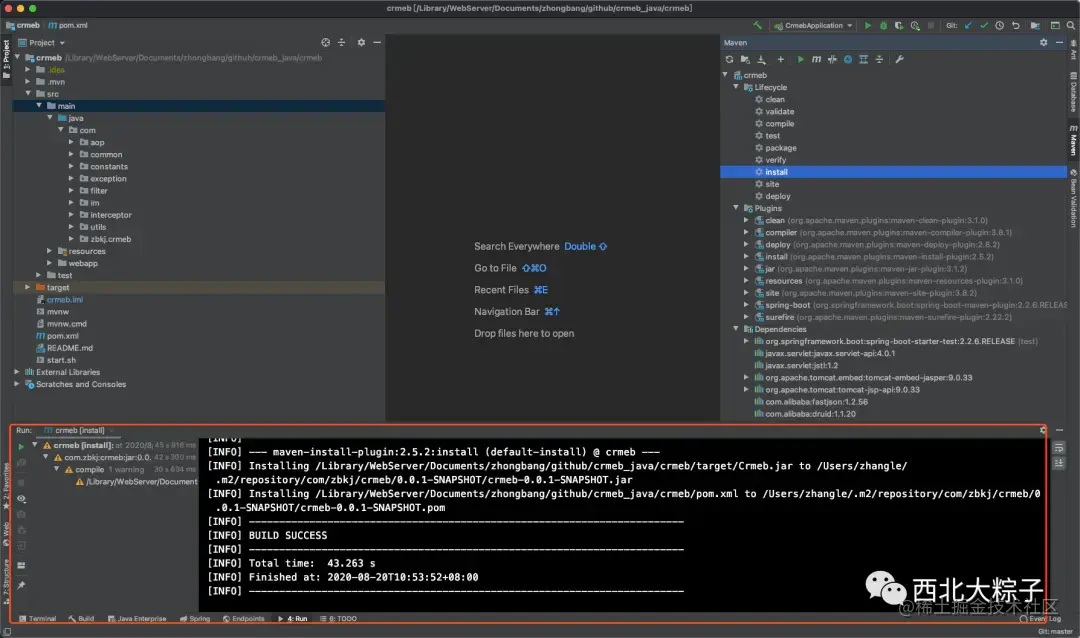Viewport: 1080px width, 638px height.
Task: Toggle the eye view filter in Run panel
Action: pos(21,498)
